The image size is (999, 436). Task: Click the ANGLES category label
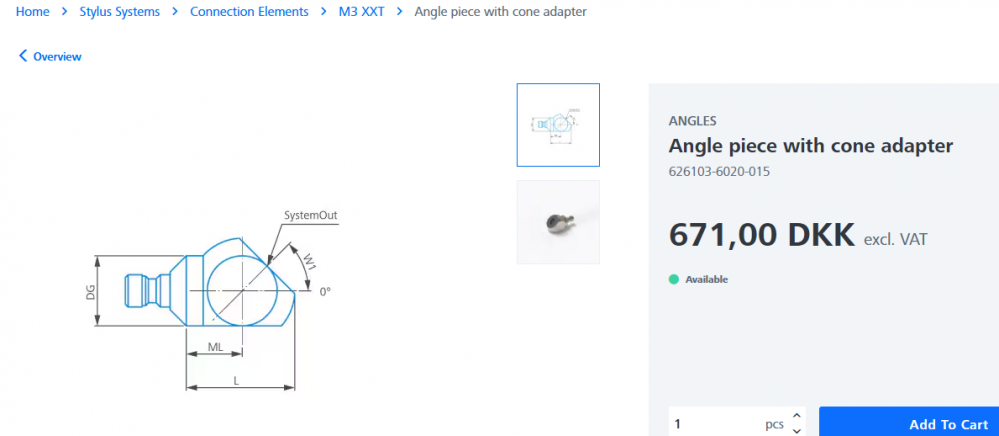[692, 121]
